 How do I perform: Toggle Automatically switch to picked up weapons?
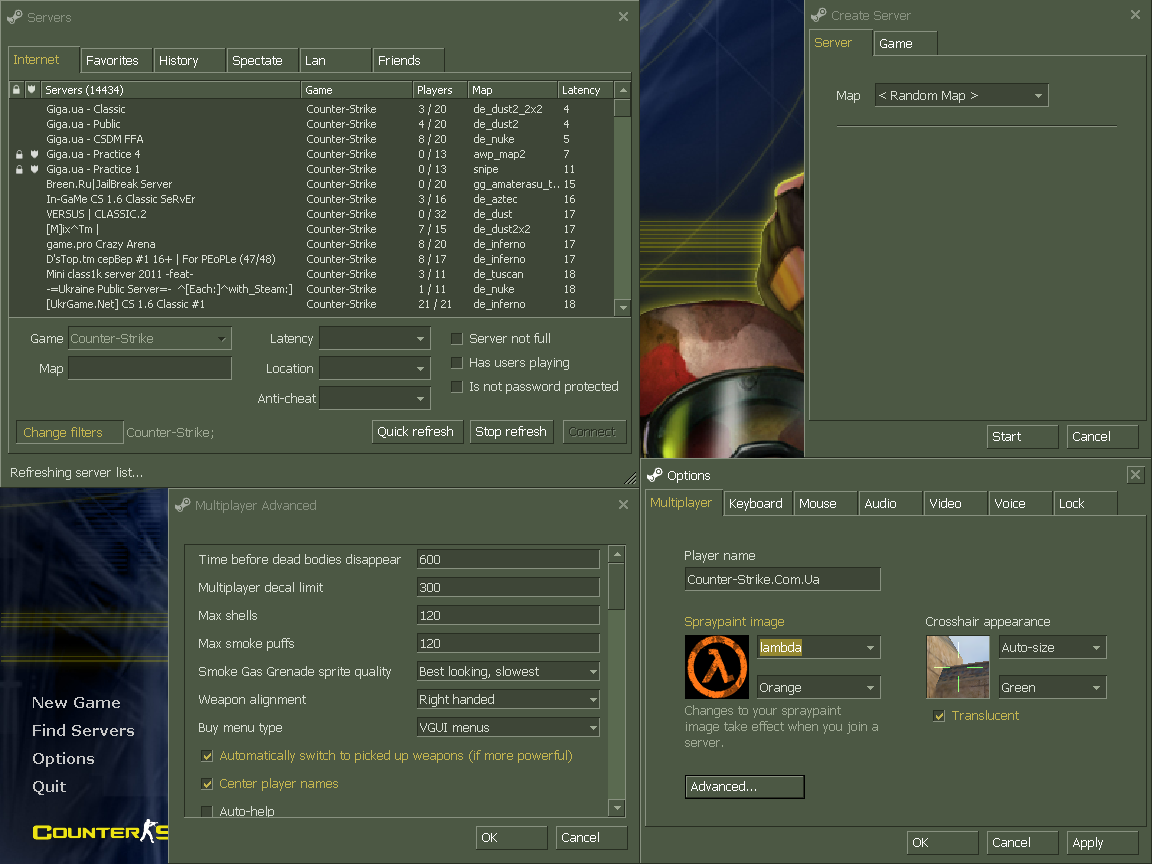tap(207, 756)
